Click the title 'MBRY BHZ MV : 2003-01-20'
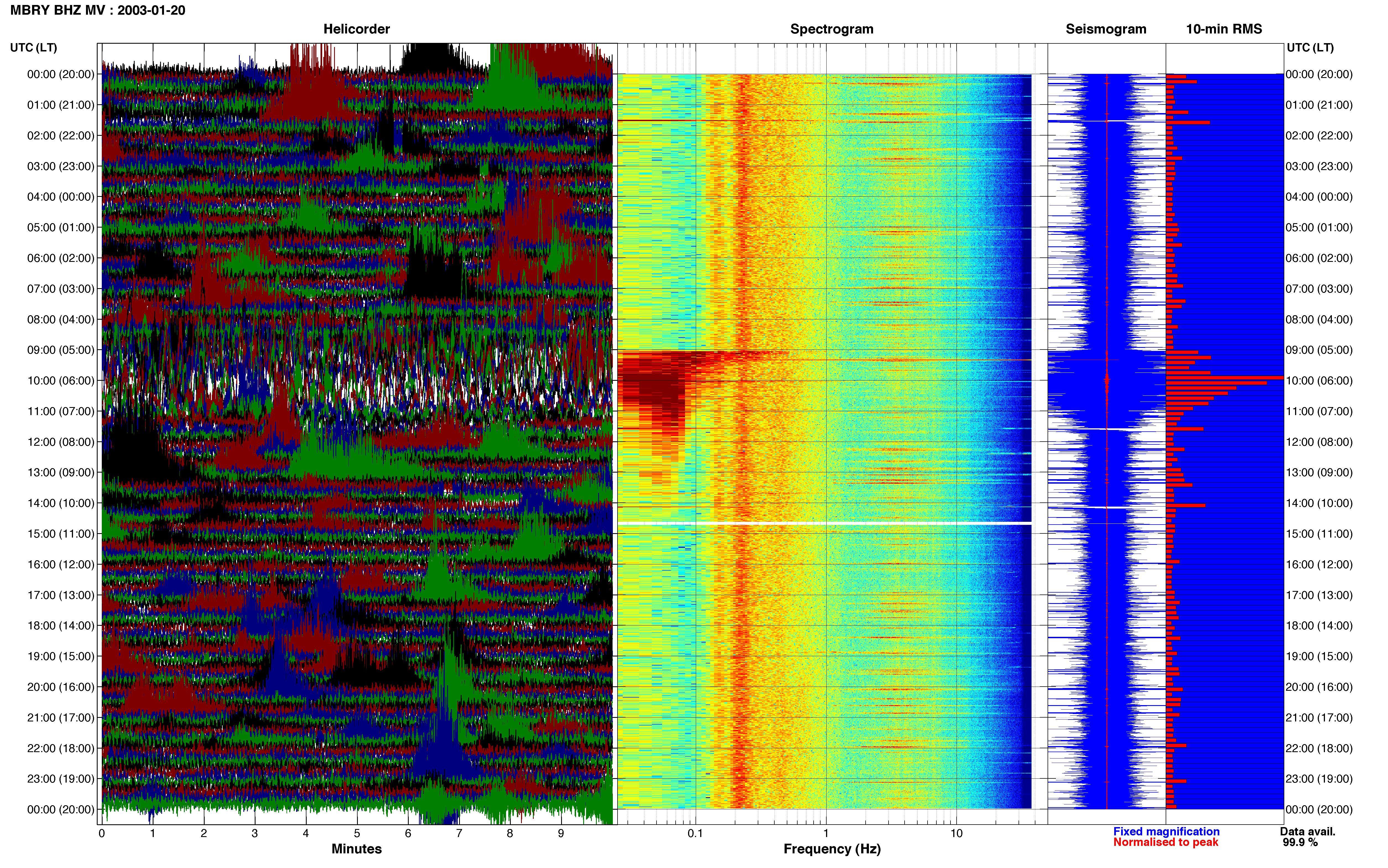The height and width of the screenshot is (868, 1388). [x=98, y=10]
